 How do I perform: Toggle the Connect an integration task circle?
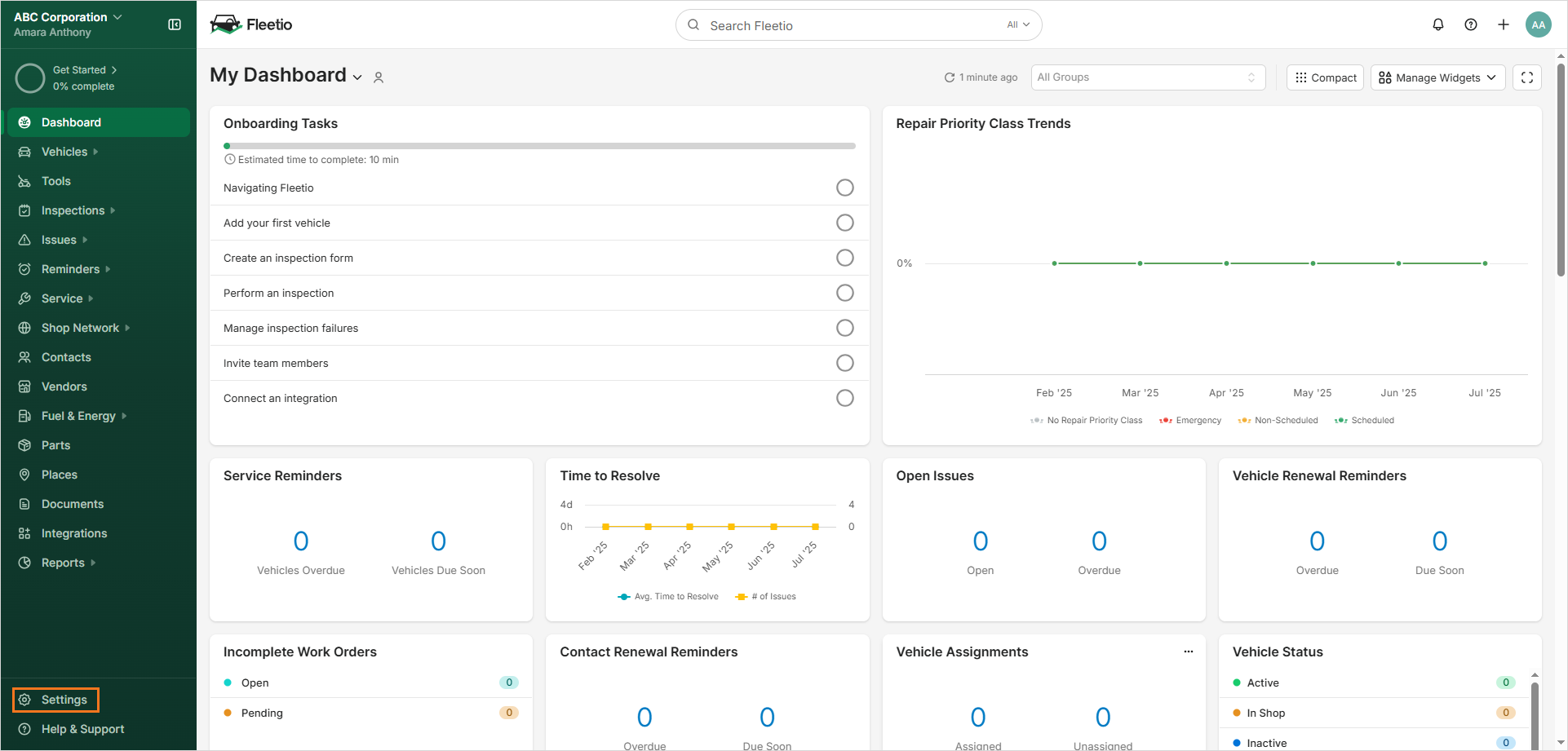pos(844,398)
